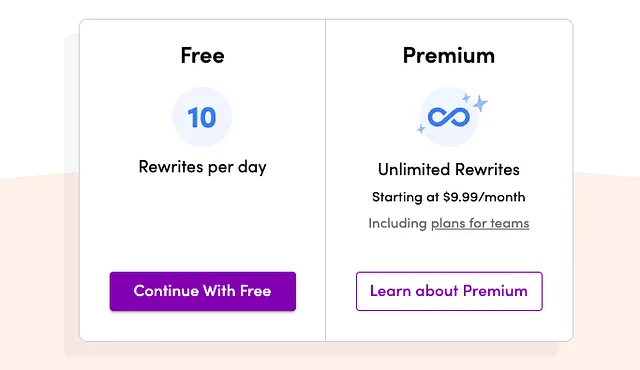Choose Continue With Free
Screen dimensions: 640x370
203,291
